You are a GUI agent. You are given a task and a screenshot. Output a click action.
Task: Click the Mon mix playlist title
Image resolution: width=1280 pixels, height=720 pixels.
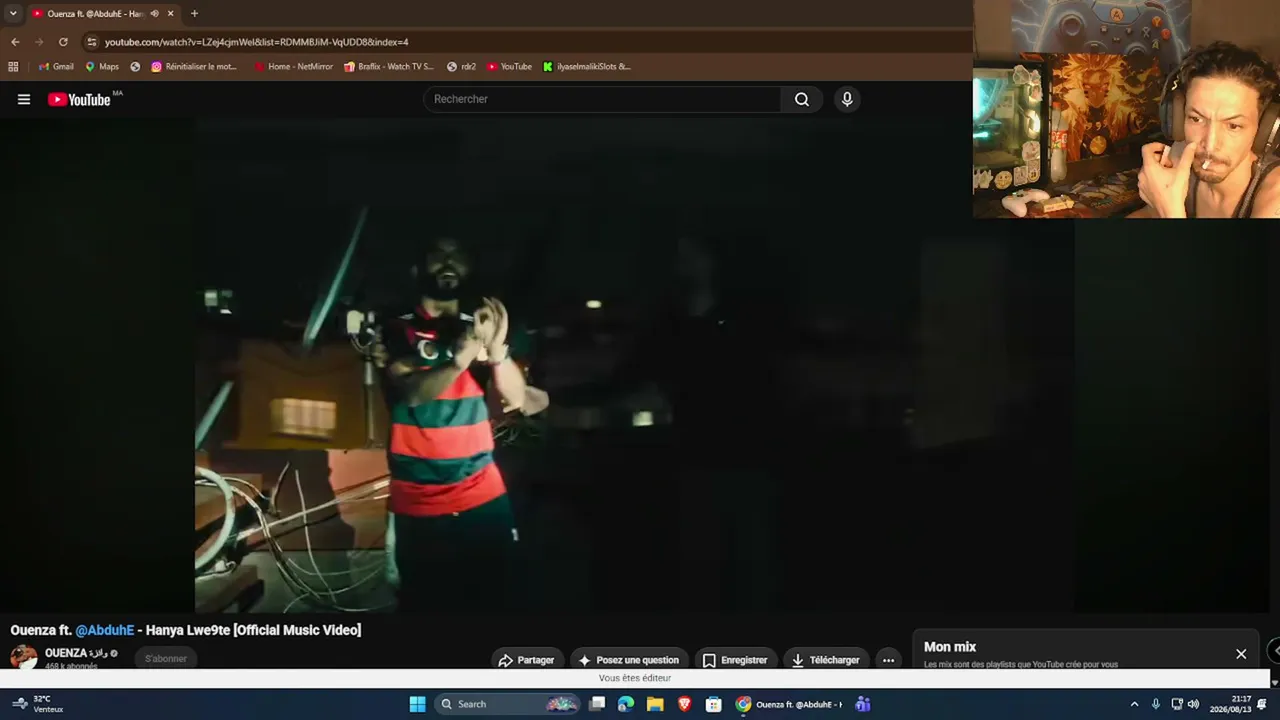950,647
